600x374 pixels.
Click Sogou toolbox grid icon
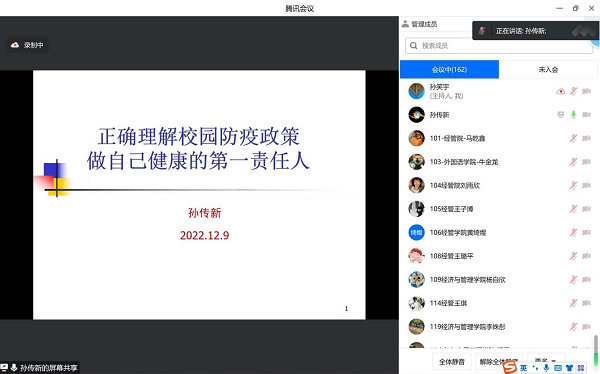click(x=581, y=368)
